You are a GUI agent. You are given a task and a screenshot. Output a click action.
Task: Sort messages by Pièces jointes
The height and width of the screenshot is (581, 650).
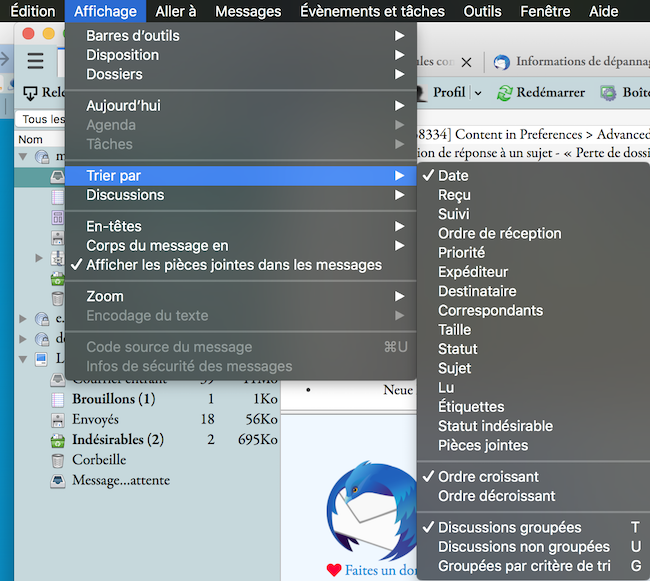pos(533,445)
